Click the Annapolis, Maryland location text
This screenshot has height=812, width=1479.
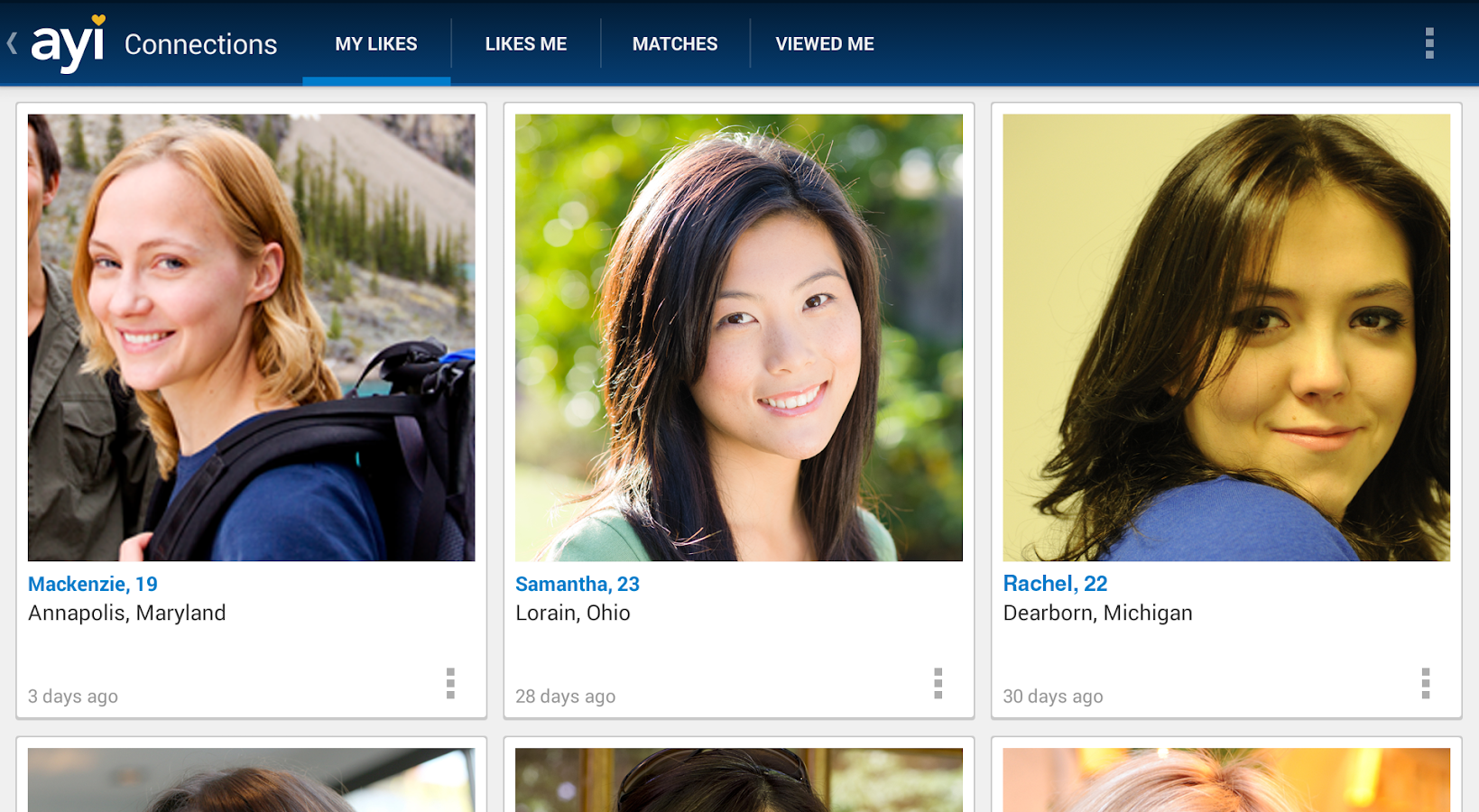tap(127, 614)
